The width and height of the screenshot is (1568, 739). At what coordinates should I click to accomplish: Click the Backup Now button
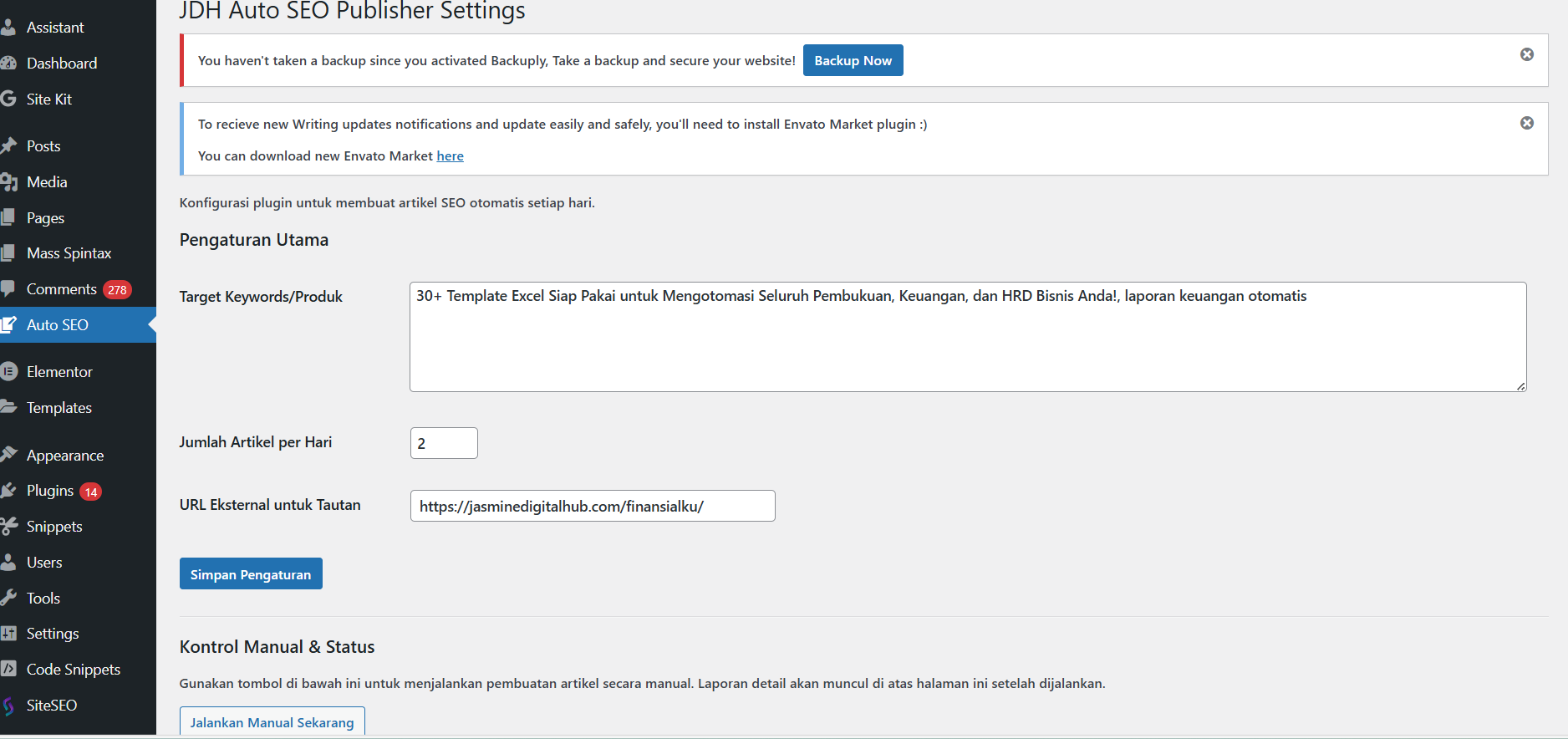853,60
